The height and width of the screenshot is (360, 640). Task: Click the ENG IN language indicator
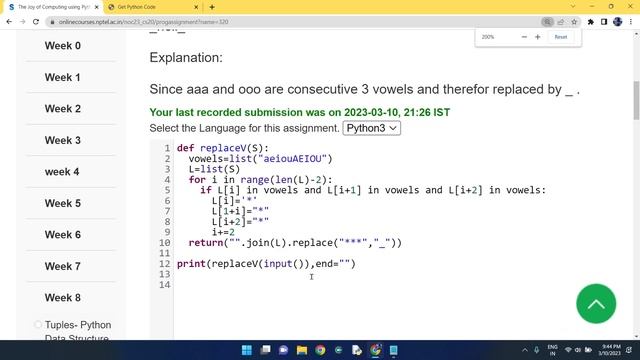pyautogui.click(x=553, y=350)
